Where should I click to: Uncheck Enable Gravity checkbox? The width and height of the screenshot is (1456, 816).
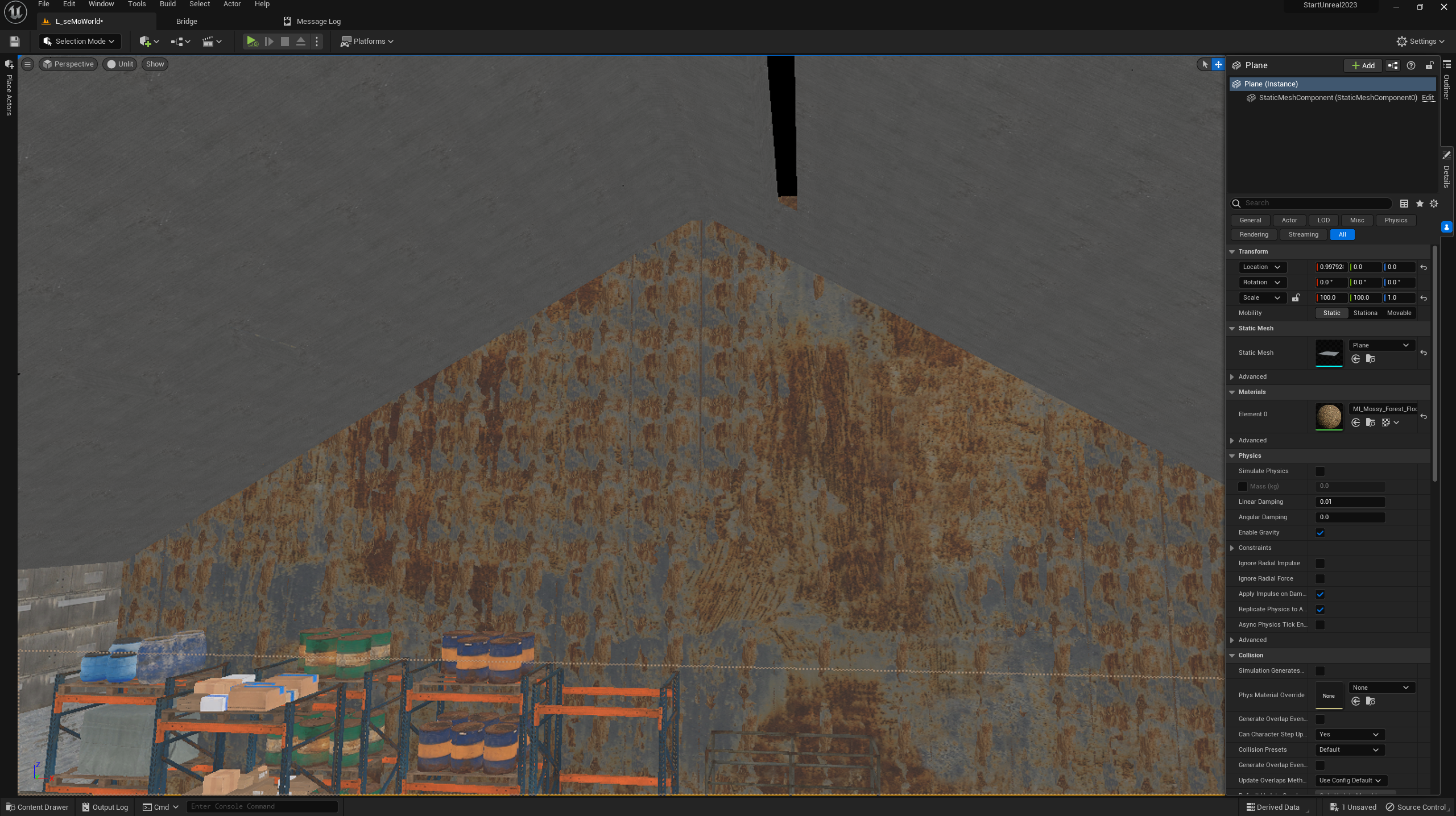coord(1320,533)
